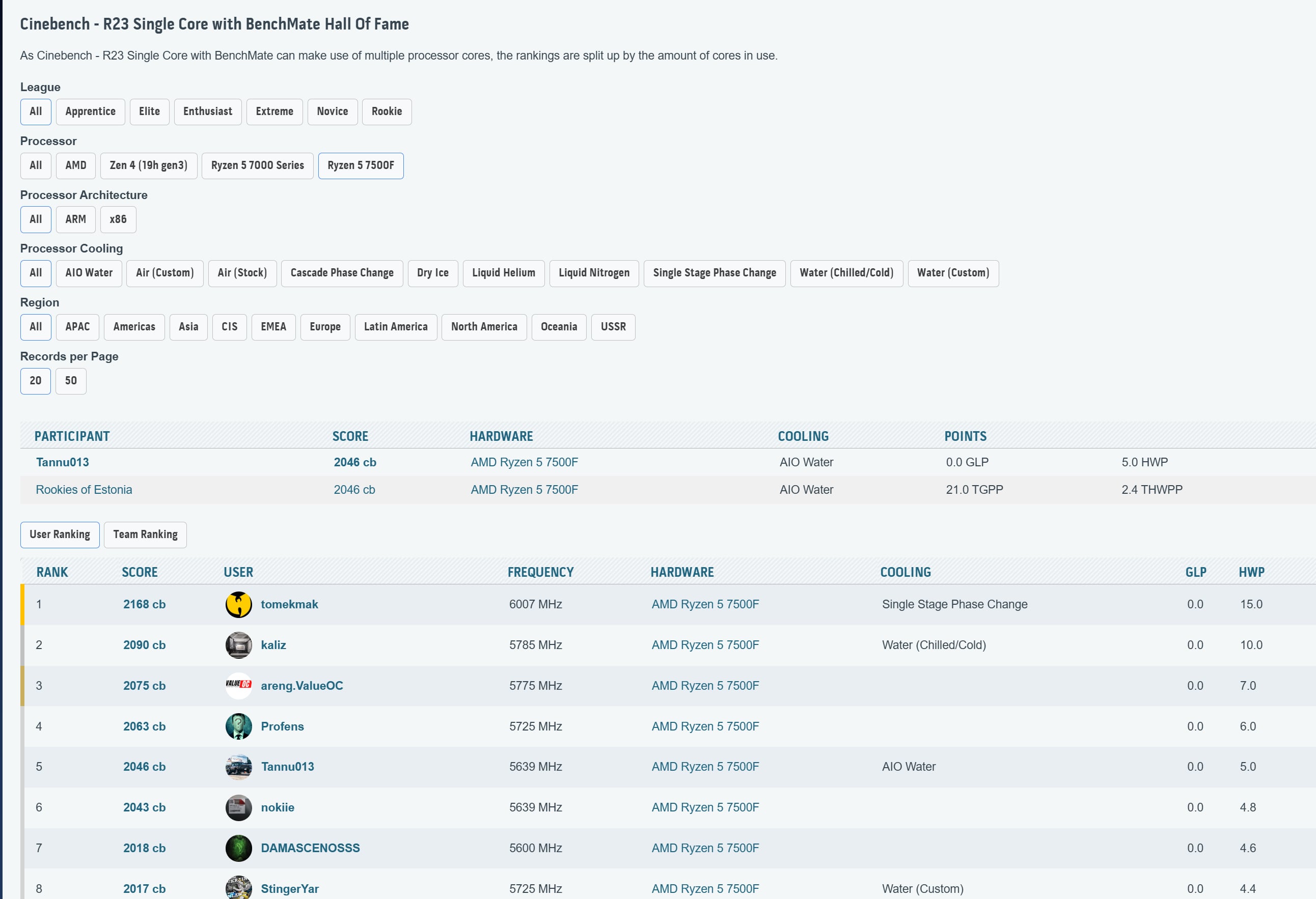
Task: Select Ryzen 5 7000 Series filter
Action: click(258, 165)
